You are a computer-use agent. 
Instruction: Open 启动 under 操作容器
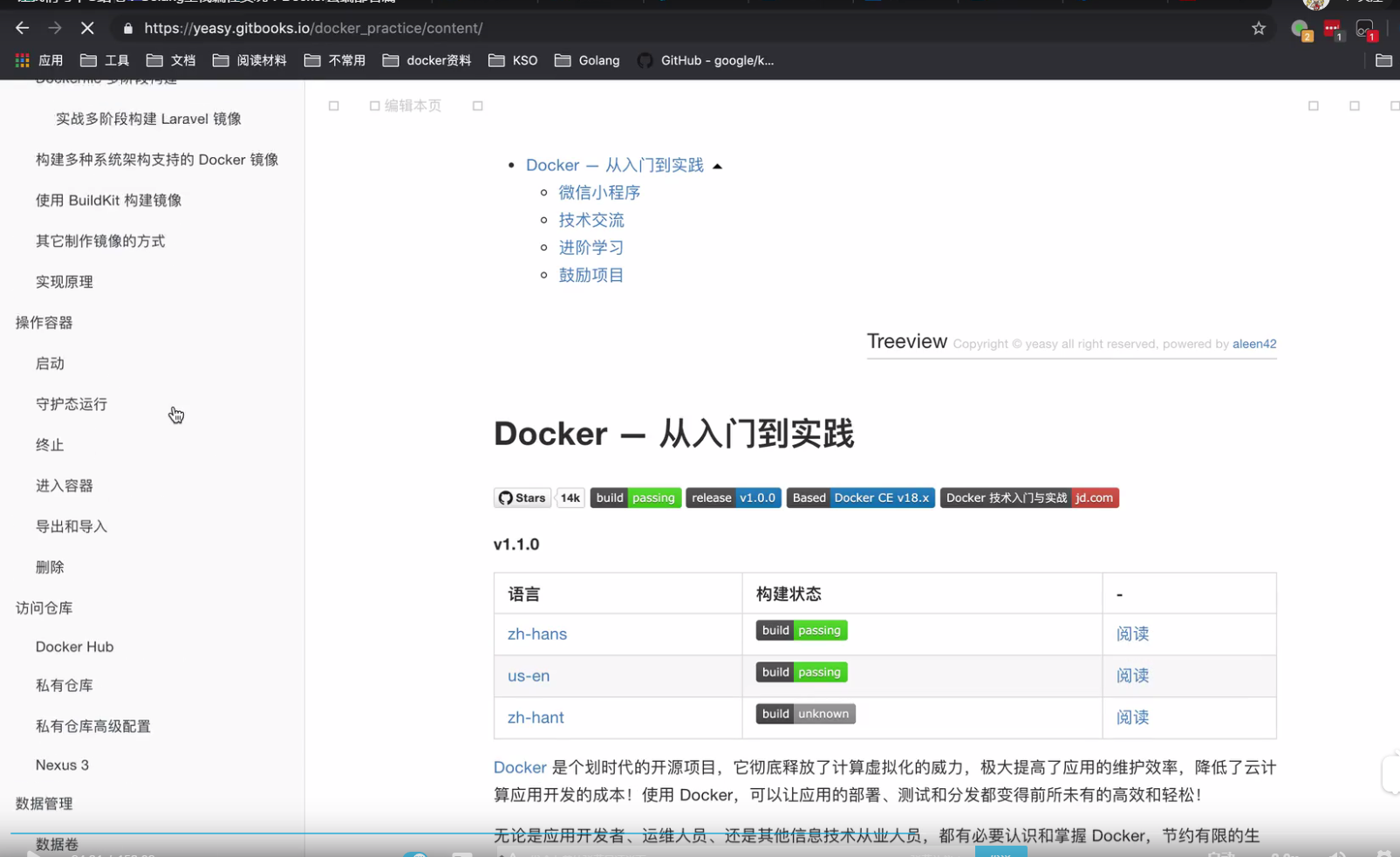(x=50, y=363)
